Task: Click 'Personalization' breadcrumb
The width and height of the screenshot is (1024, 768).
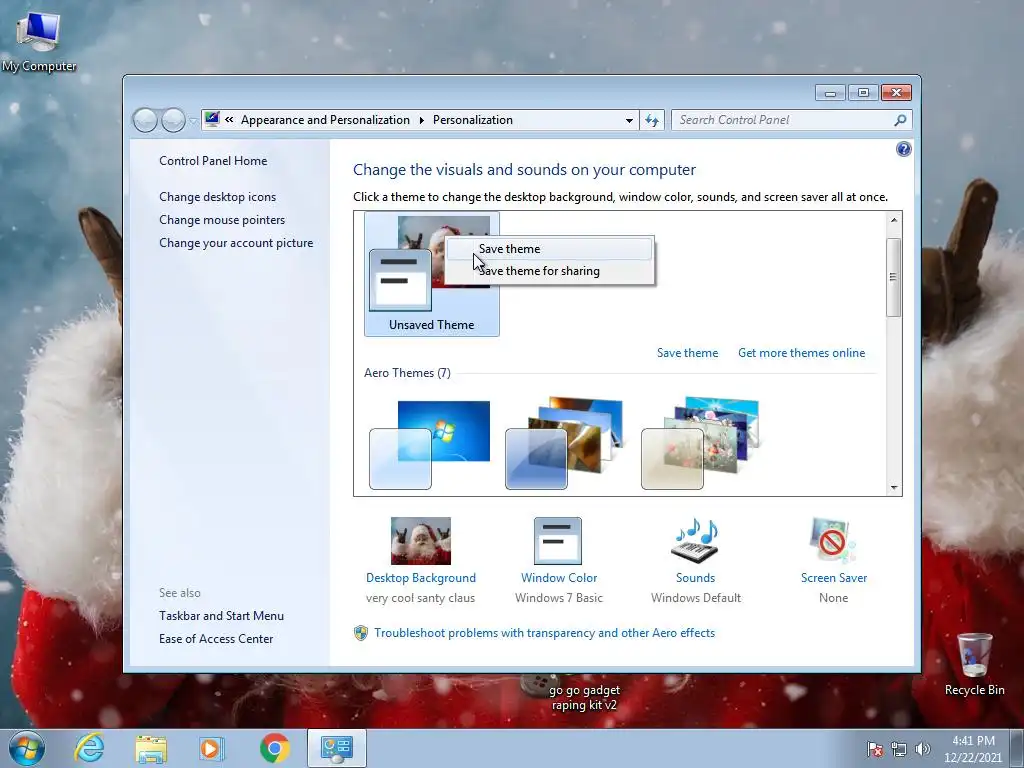Action: tap(473, 120)
